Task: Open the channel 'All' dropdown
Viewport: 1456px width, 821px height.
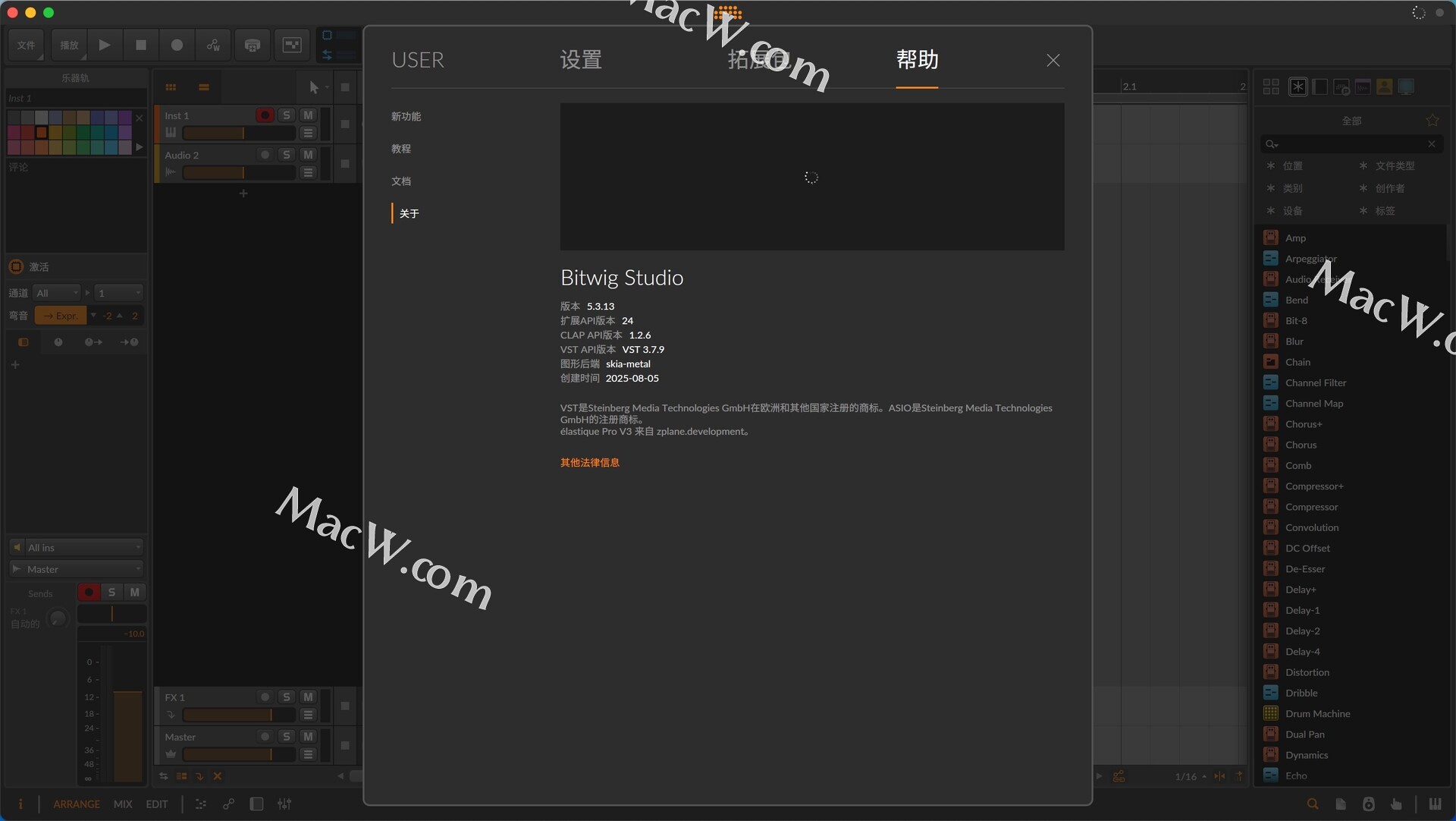Action: tap(56, 293)
